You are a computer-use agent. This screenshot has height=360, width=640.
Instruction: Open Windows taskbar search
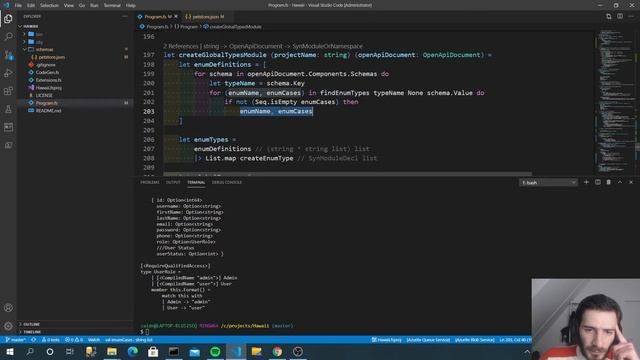pyautogui.click(x=30, y=351)
